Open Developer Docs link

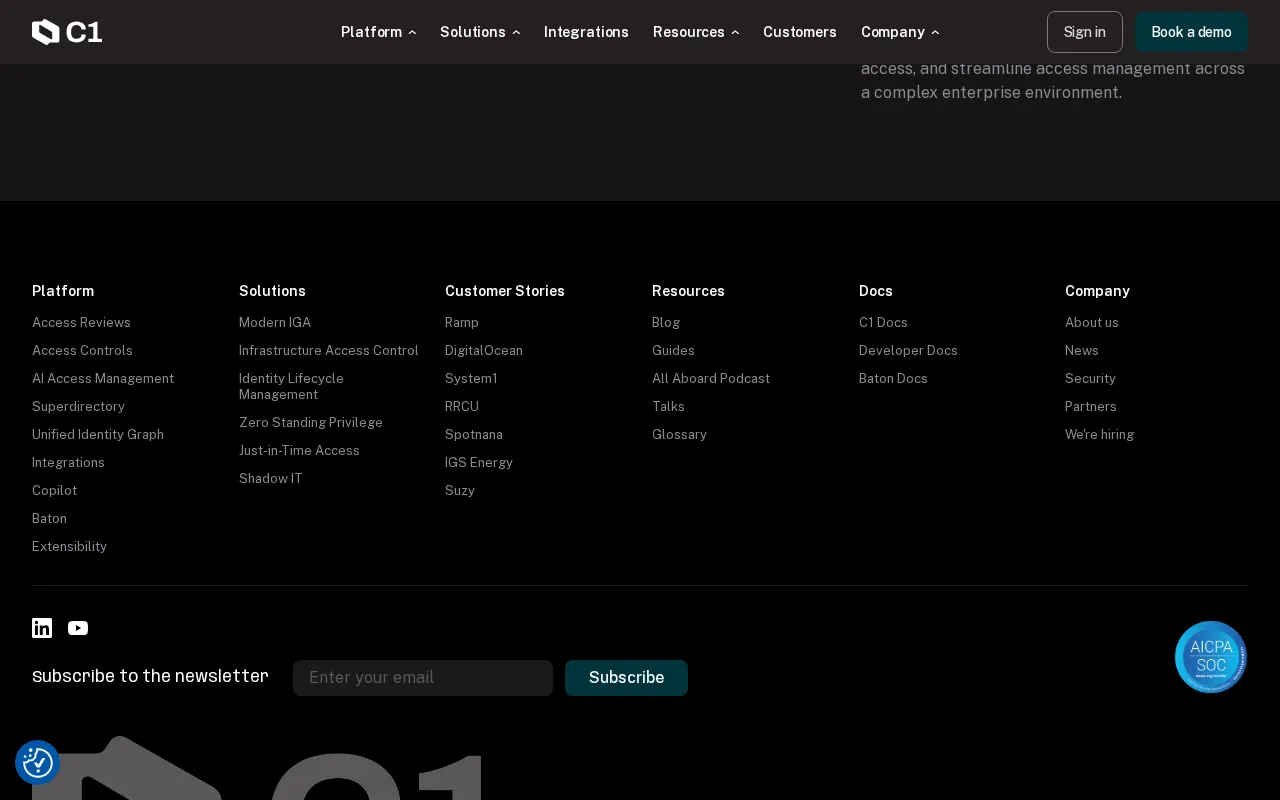908,350
